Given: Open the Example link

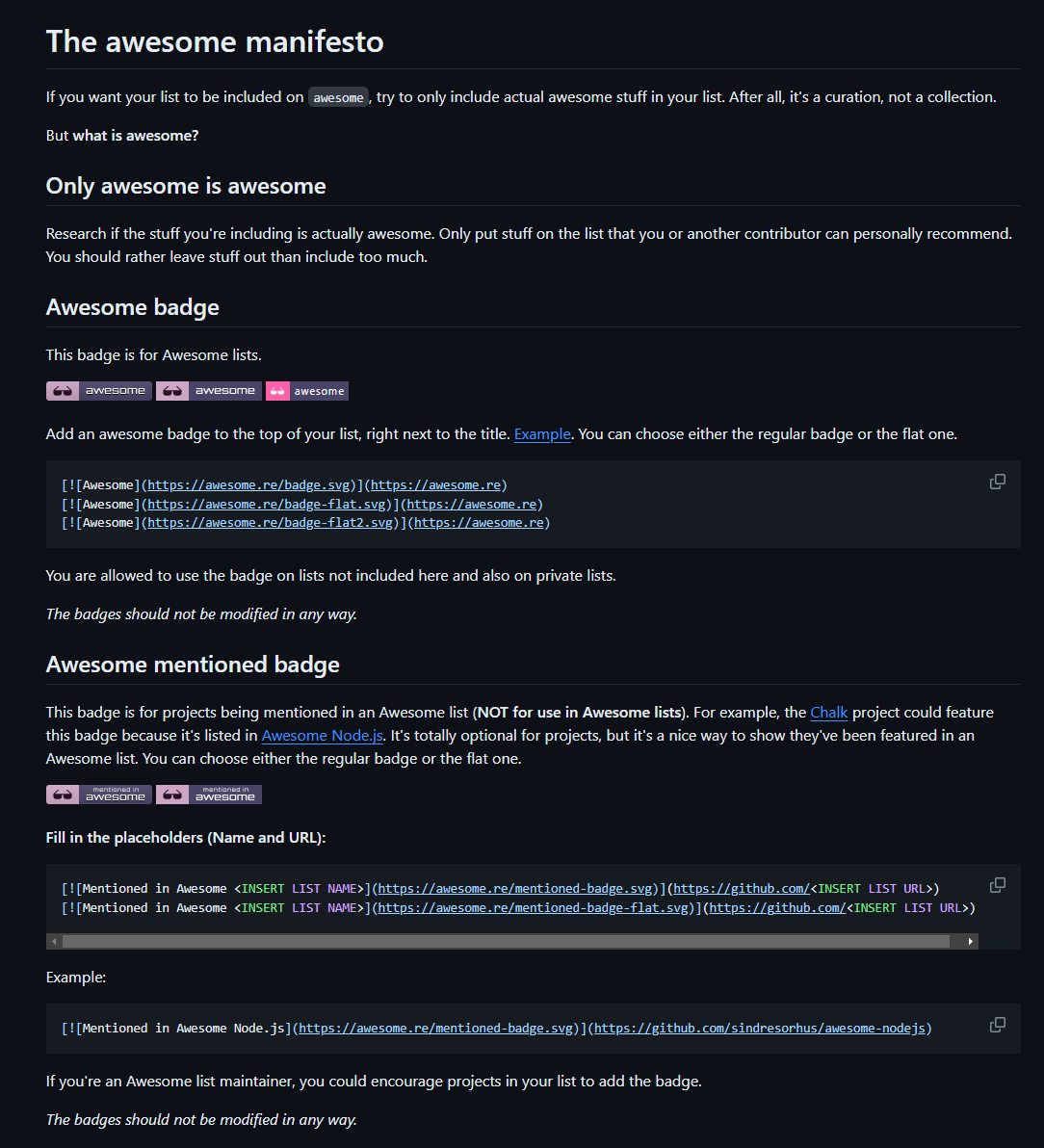Looking at the screenshot, I should click(542, 434).
